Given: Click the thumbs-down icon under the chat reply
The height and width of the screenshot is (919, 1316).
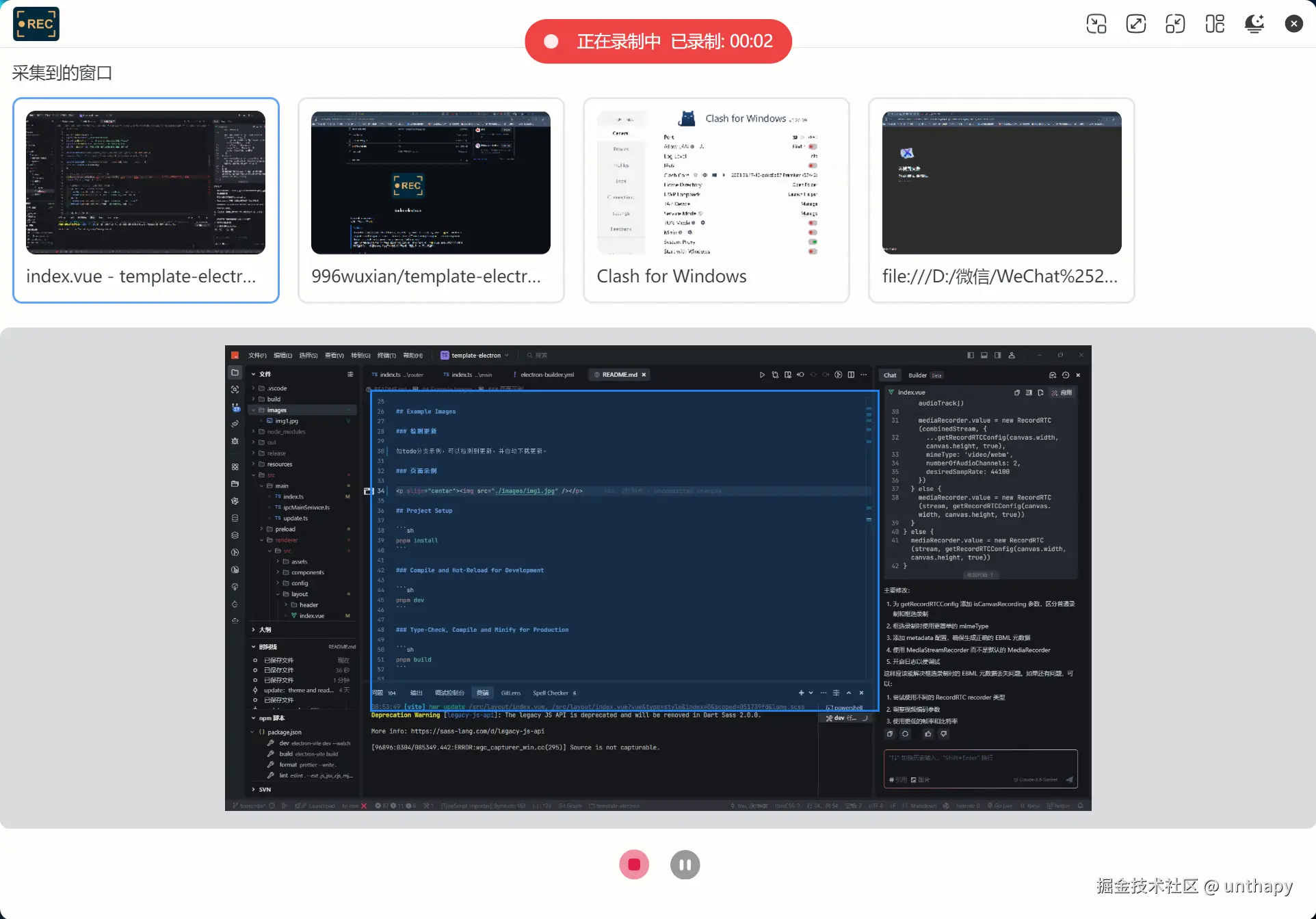Looking at the screenshot, I should (944, 734).
